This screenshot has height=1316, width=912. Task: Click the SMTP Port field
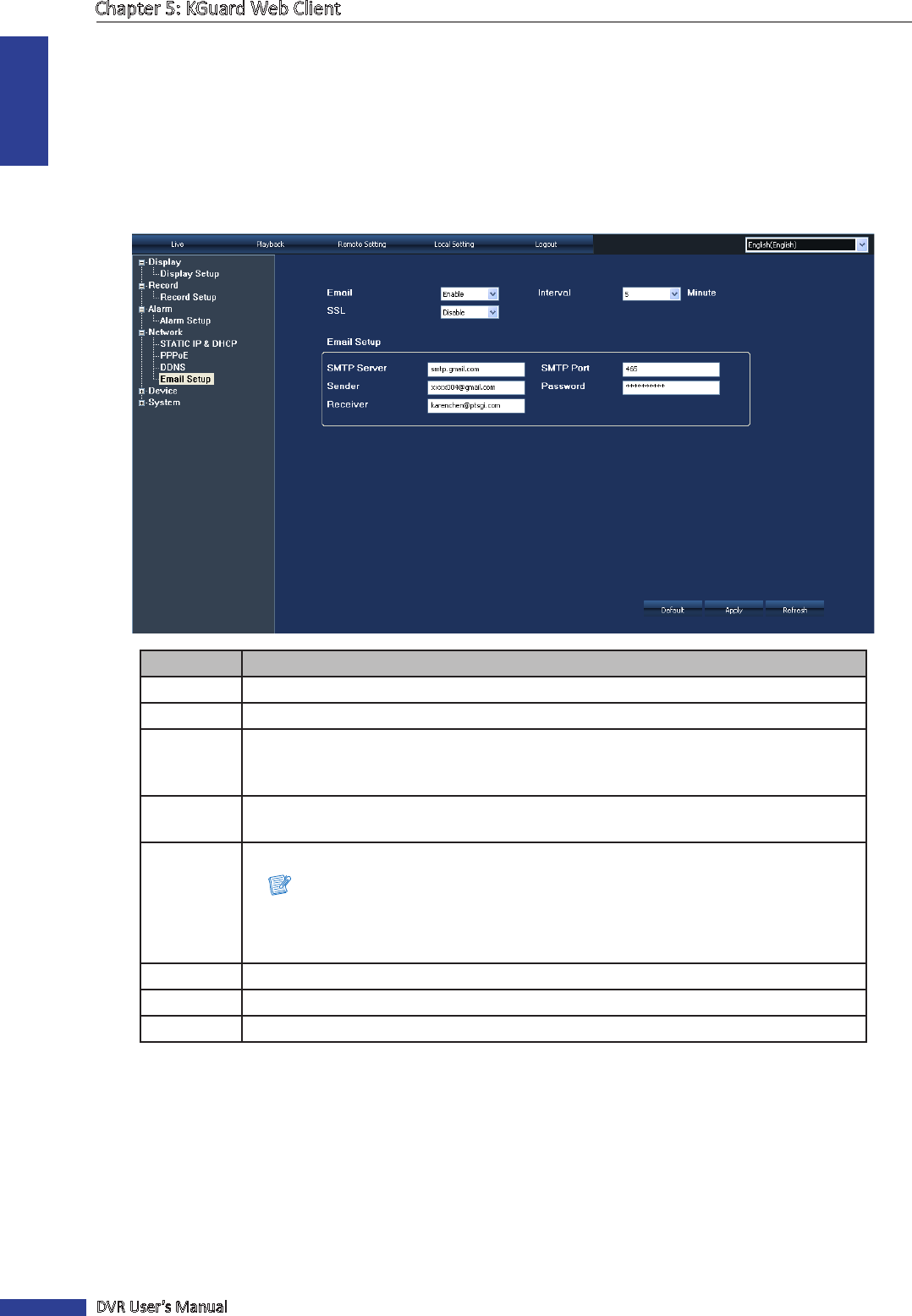tap(671, 370)
